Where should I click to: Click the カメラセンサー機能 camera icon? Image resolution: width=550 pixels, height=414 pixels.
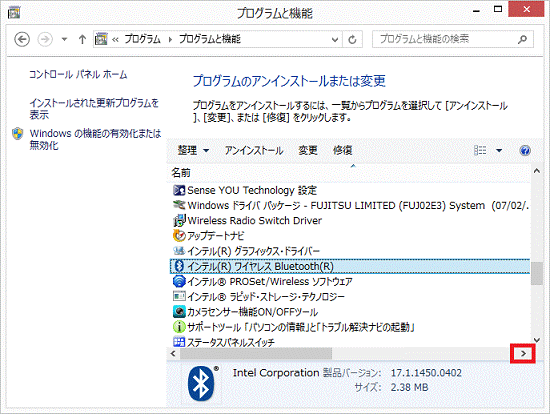[x=179, y=312]
